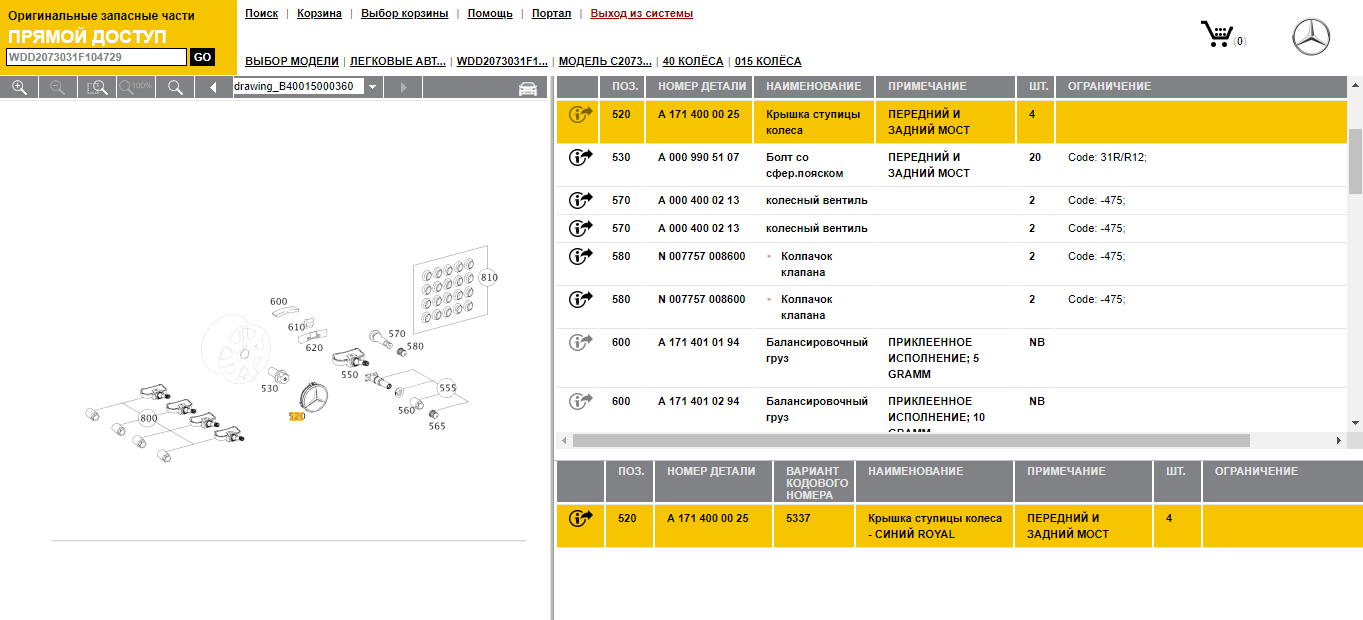Open the Помощь menu item
The image size is (1363, 620).
pos(490,13)
